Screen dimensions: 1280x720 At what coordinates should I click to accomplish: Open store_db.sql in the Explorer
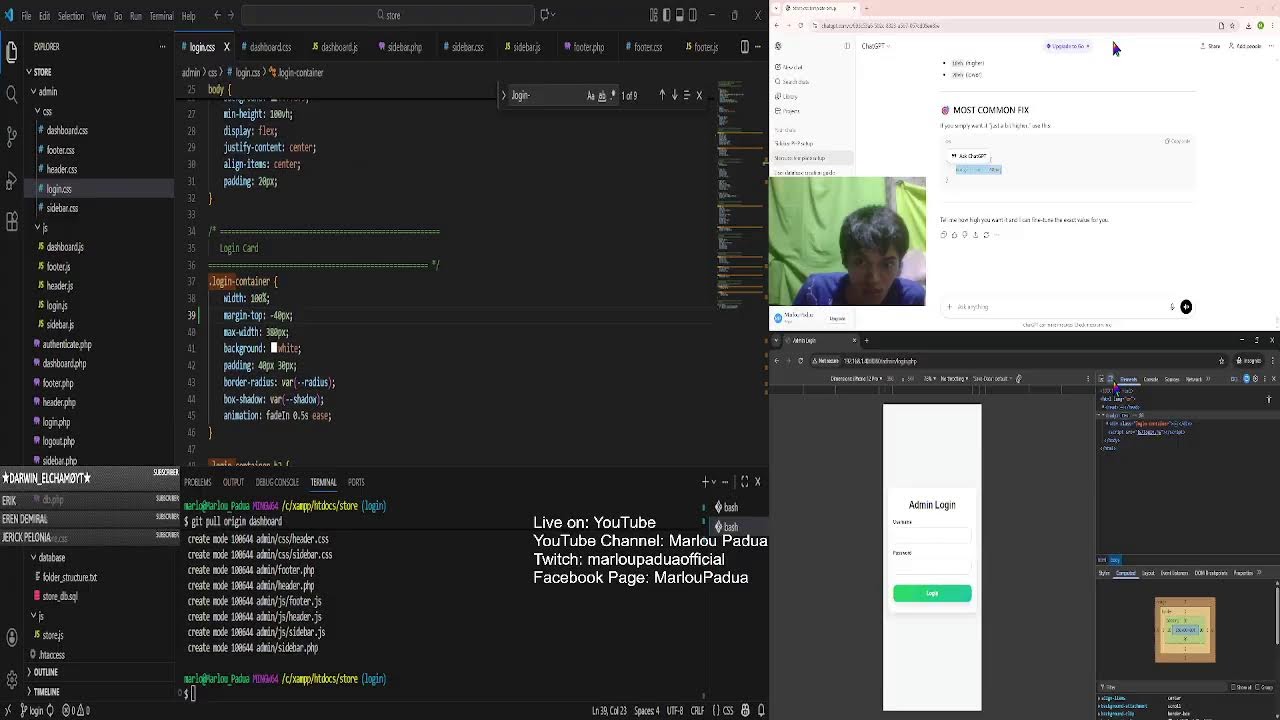(59, 596)
